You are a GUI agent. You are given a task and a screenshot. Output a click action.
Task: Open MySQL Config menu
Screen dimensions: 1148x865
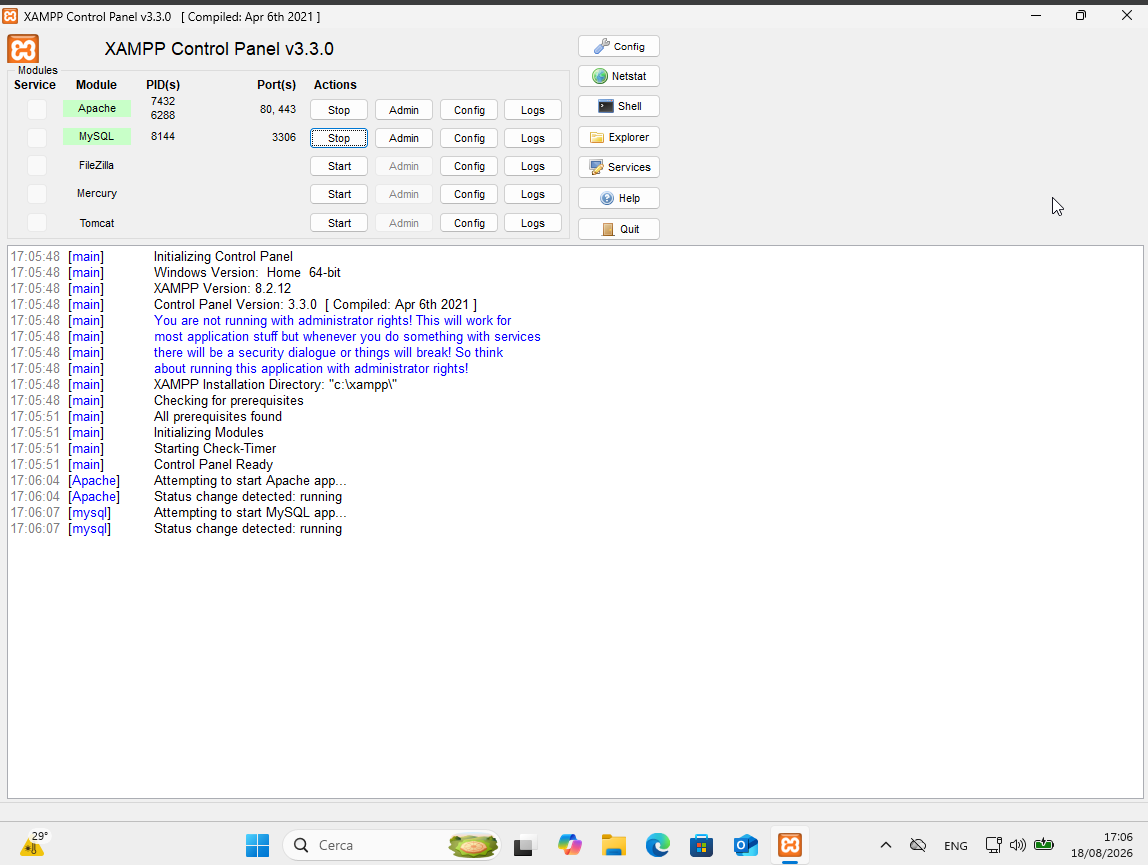[x=469, y=138]
